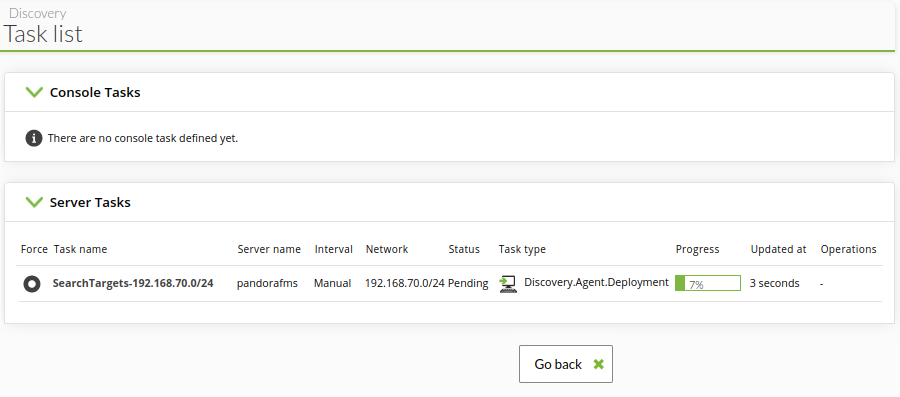Click the Task name column header

click(x=80, y=249)
